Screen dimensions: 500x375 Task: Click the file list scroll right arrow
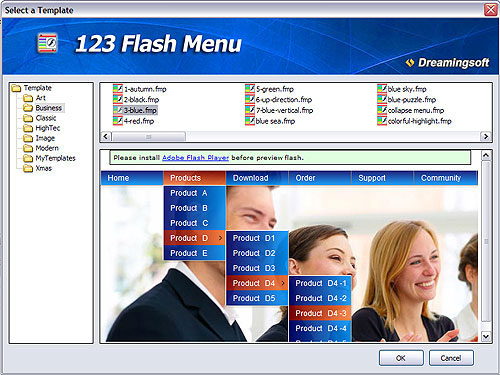486,136
